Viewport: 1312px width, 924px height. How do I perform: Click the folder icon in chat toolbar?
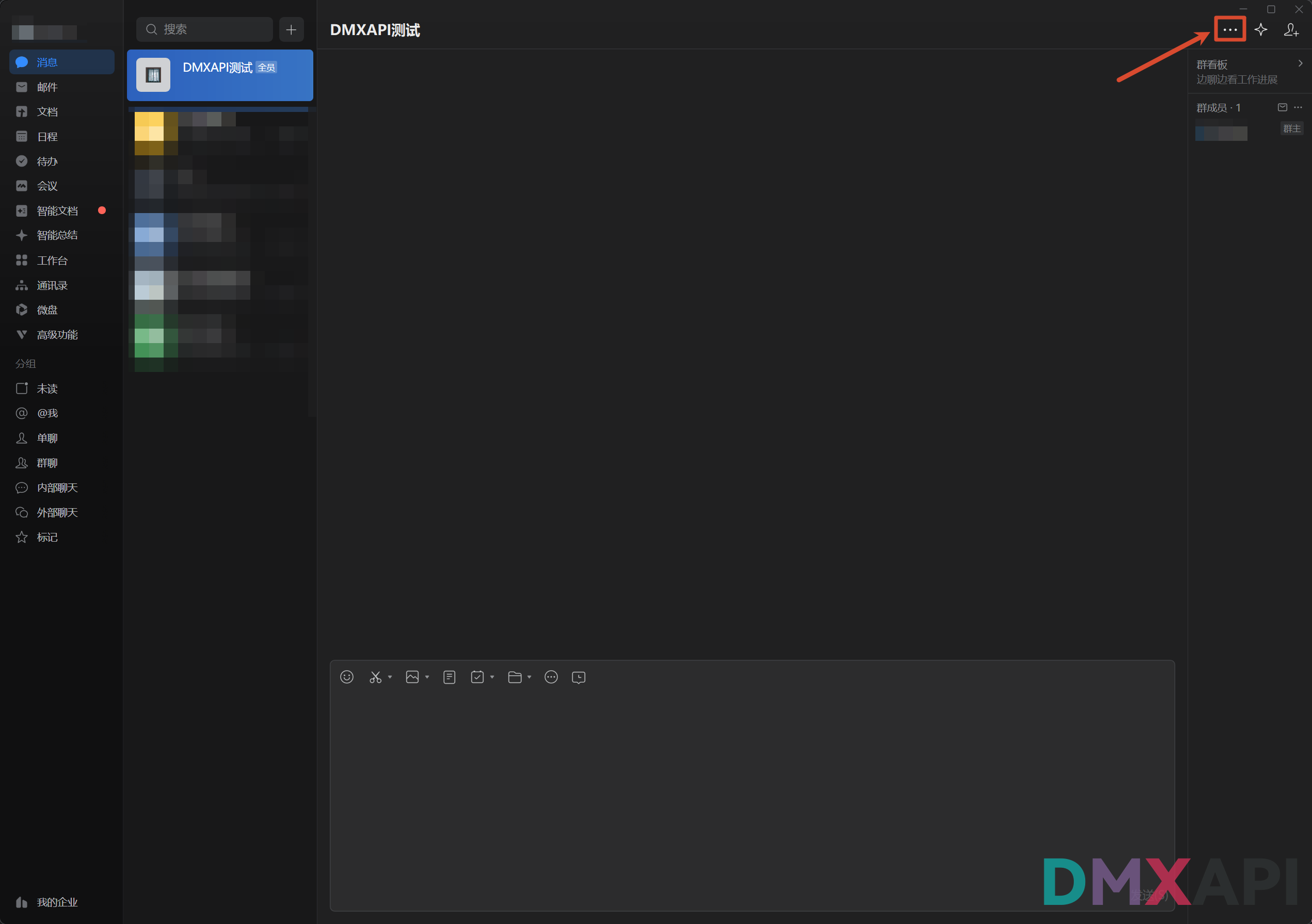pos(515,677)
